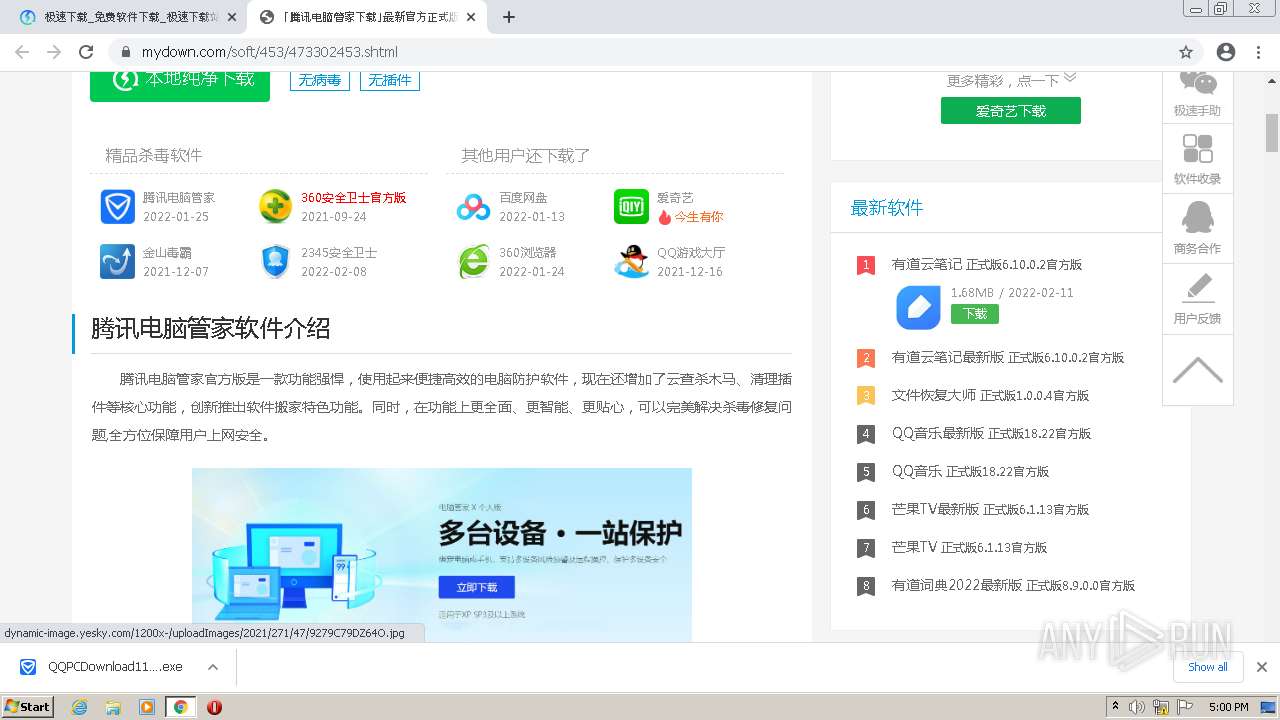
Task: Close the 腾讯电脑管家下载 tab
Action: pos(471,17)
